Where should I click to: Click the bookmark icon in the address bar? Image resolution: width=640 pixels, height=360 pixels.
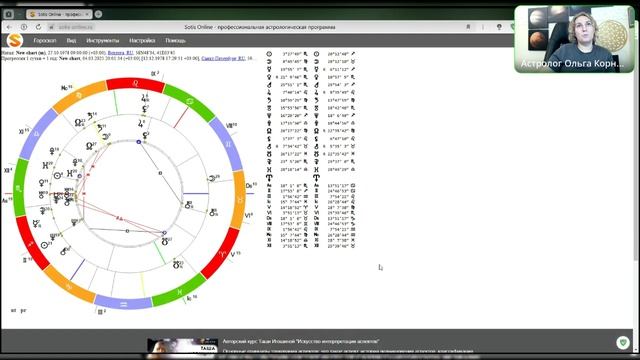point(468,27)
